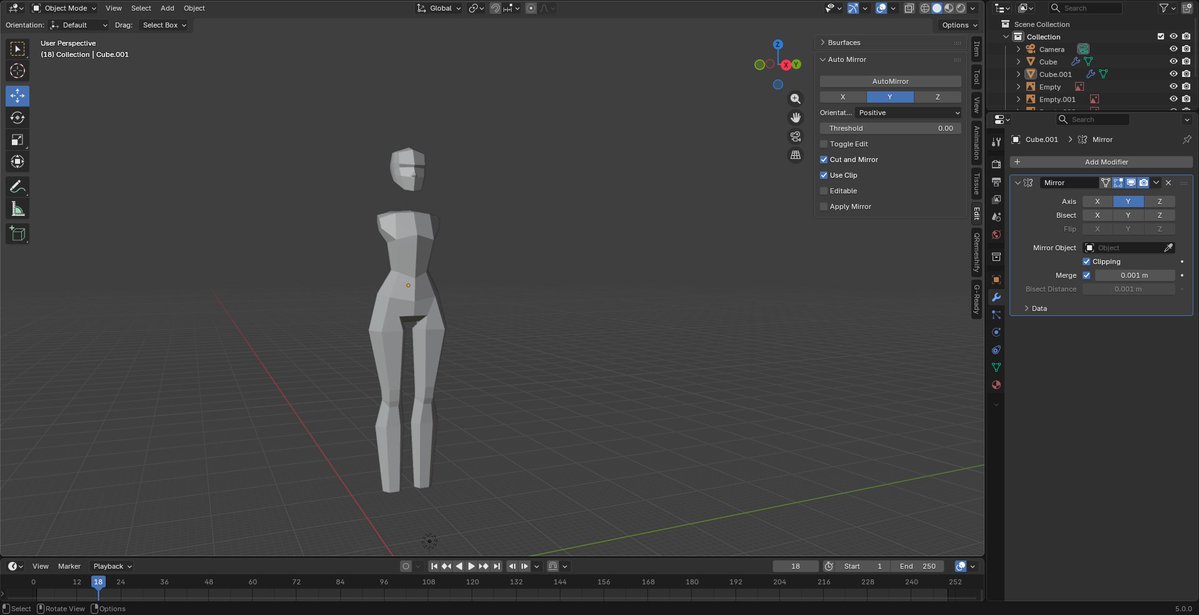
Task: Uncheck the Use Clip checkbox
Action: pyautogui.click(x=824, y=175)
